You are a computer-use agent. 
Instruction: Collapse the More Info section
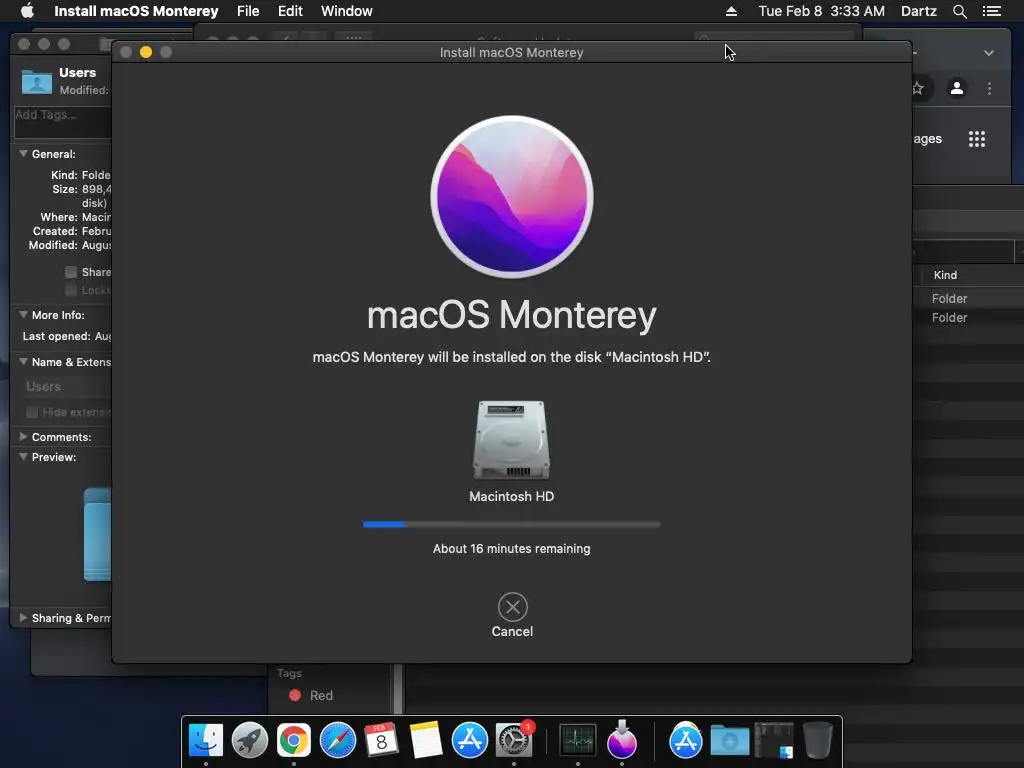24,314
